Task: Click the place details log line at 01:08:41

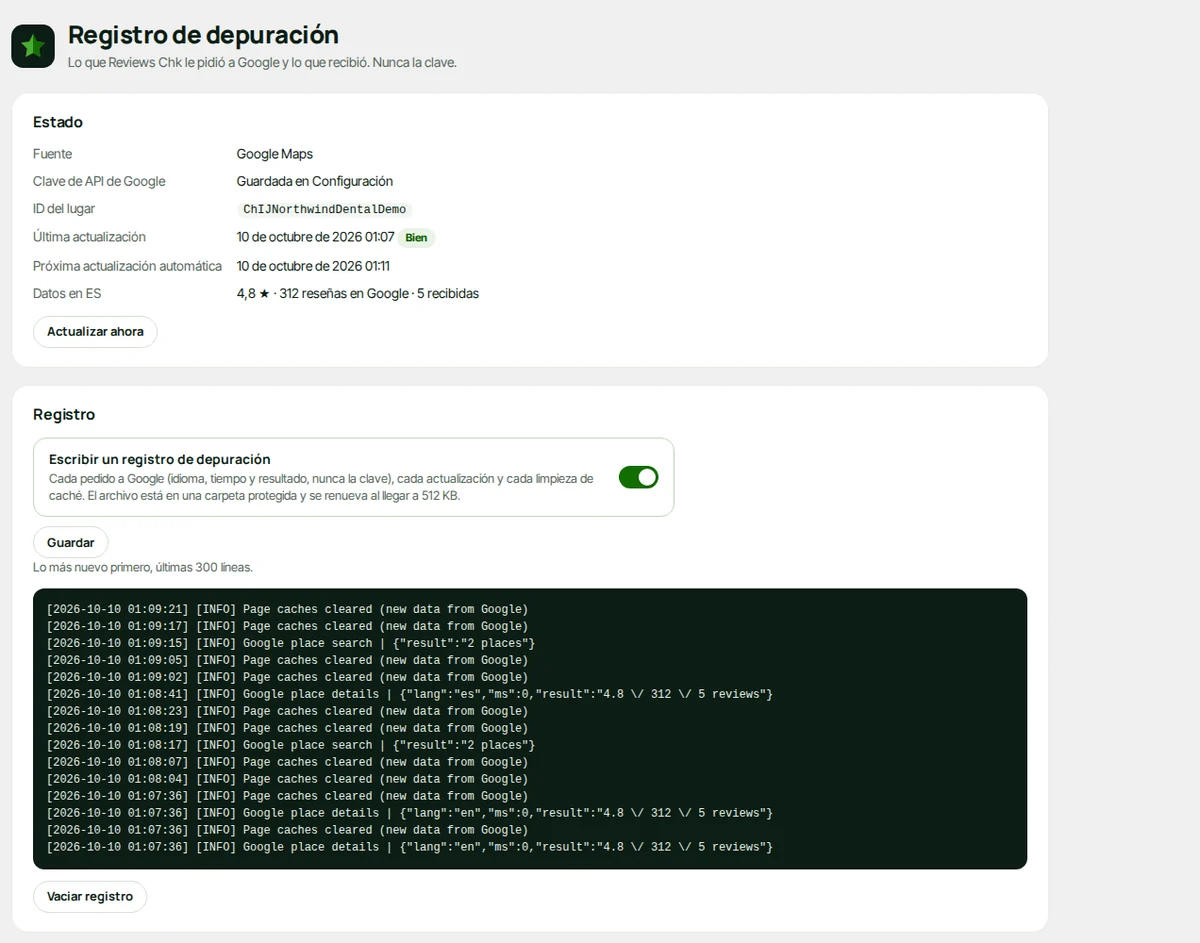Action: (410, 694)
